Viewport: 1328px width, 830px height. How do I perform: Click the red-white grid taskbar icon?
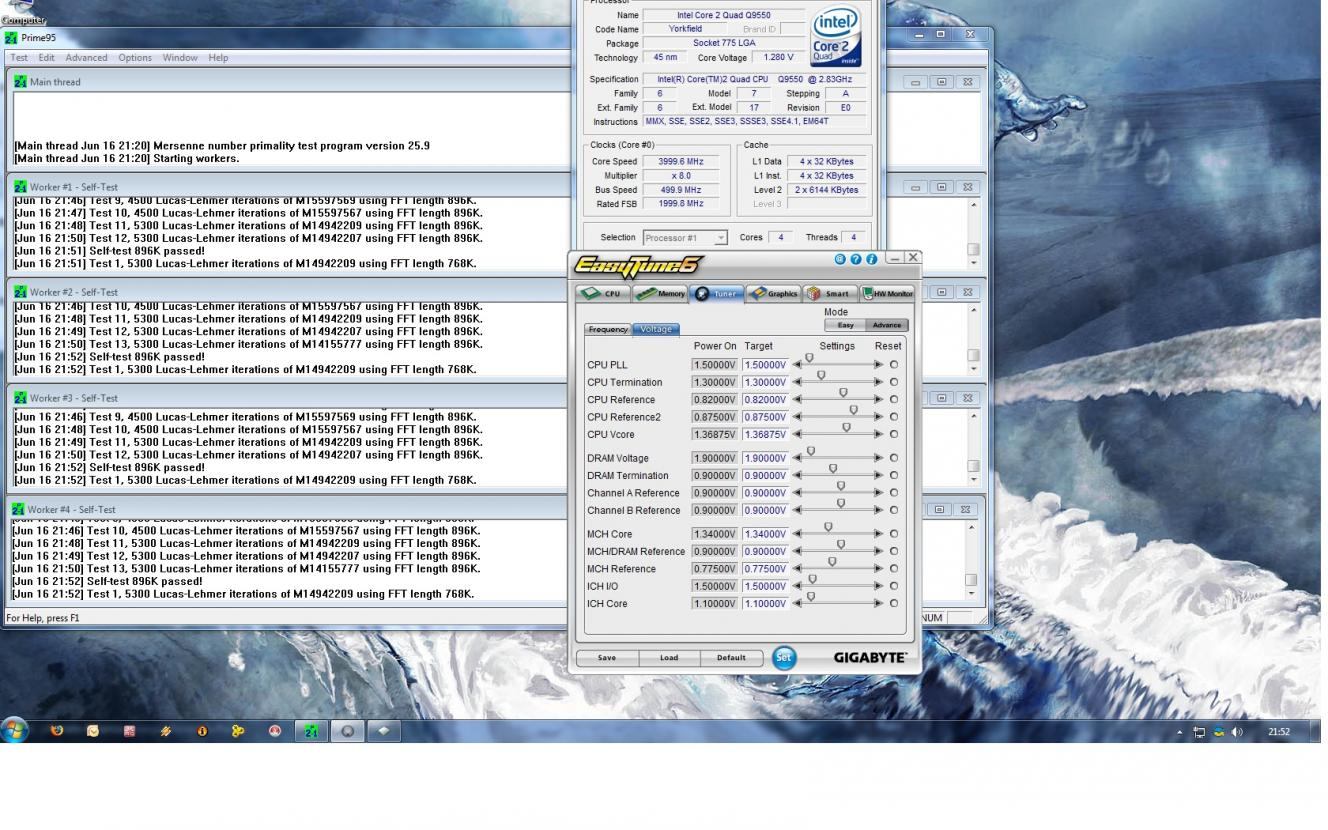tap(129, 731)
